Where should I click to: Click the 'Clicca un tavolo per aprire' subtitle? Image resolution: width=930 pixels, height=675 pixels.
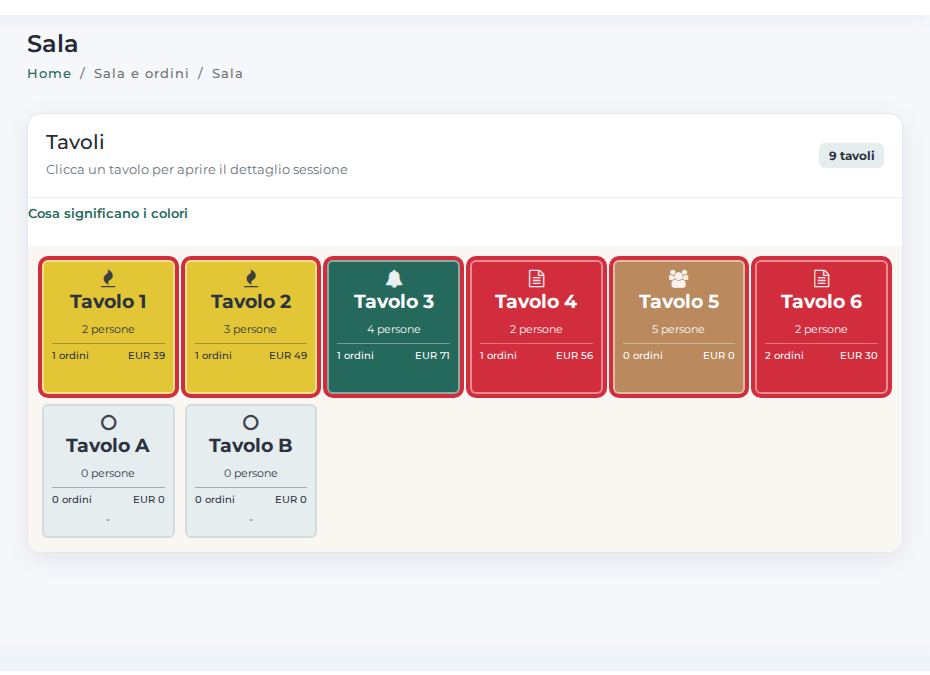(197, 170)
